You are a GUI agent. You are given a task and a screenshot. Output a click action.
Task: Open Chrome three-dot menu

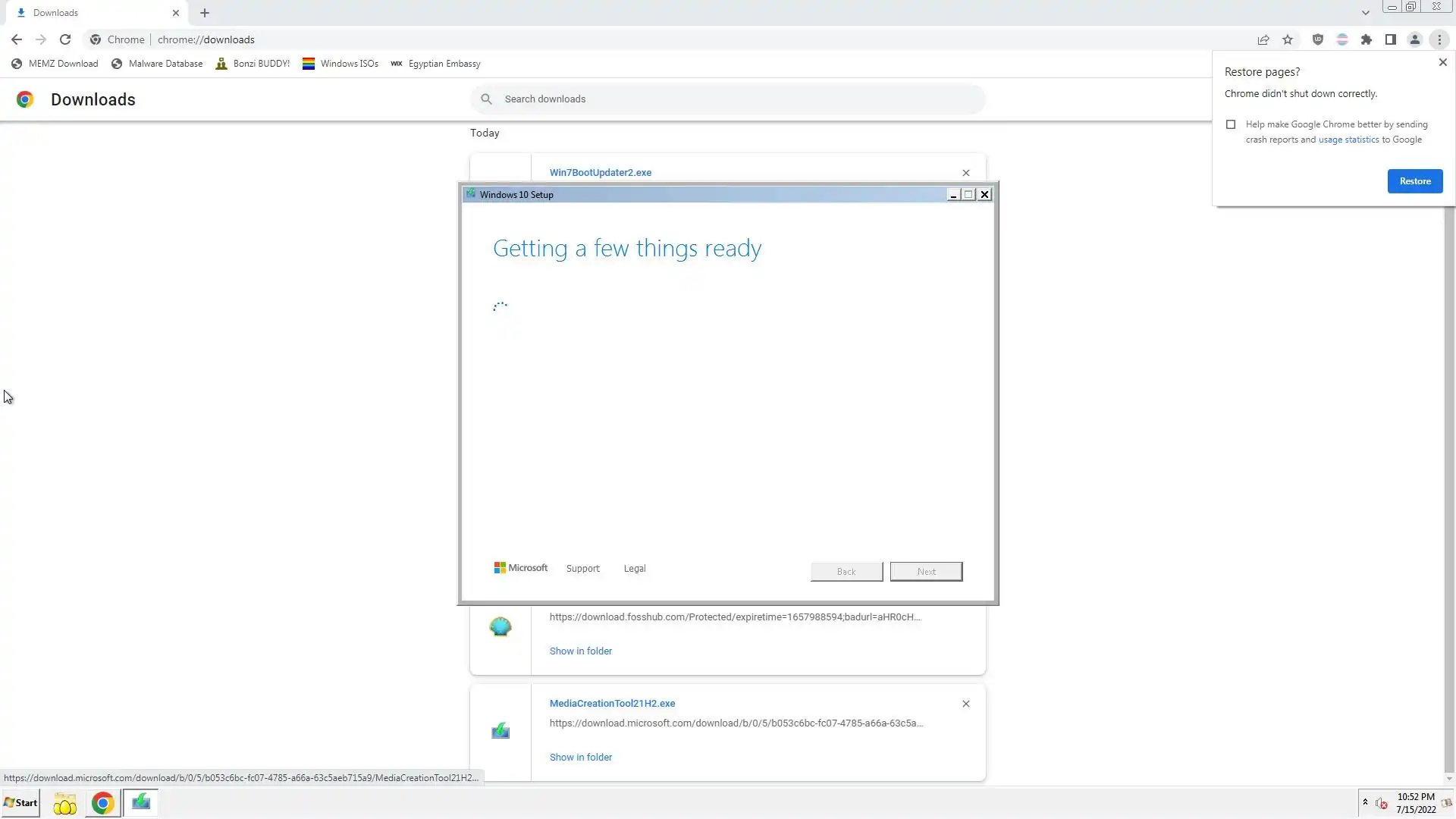tap(1439, 39)
